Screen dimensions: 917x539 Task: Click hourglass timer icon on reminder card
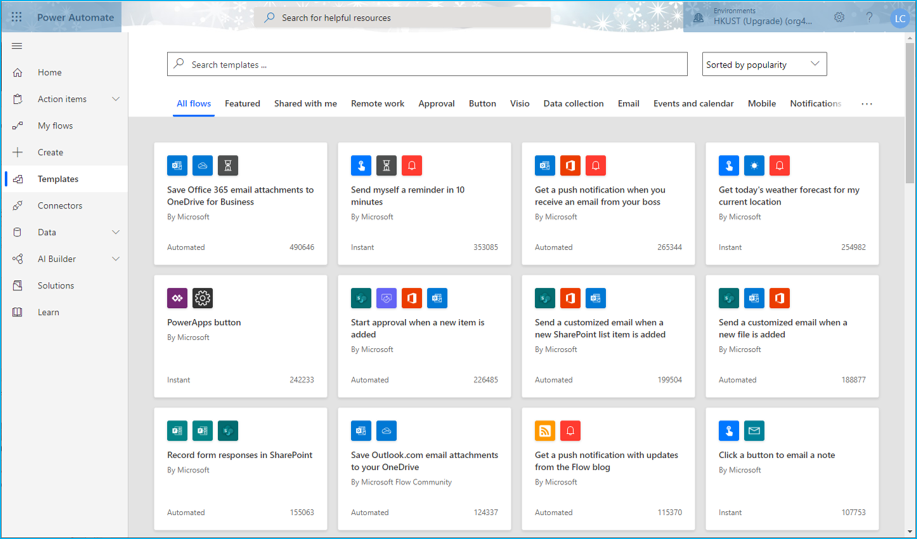[387, 165]
